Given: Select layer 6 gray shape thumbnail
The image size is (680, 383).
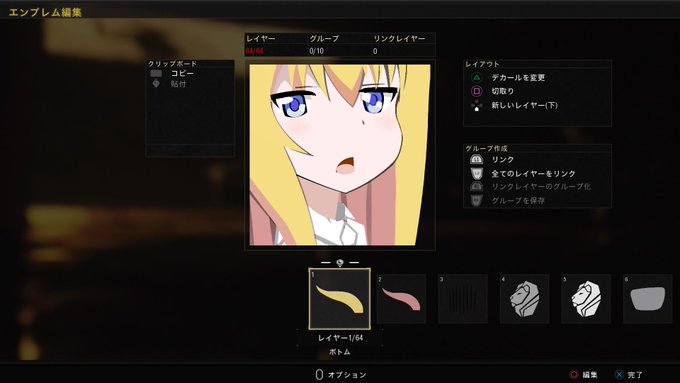Looking at the screenshot, I should tap(647, 299).
